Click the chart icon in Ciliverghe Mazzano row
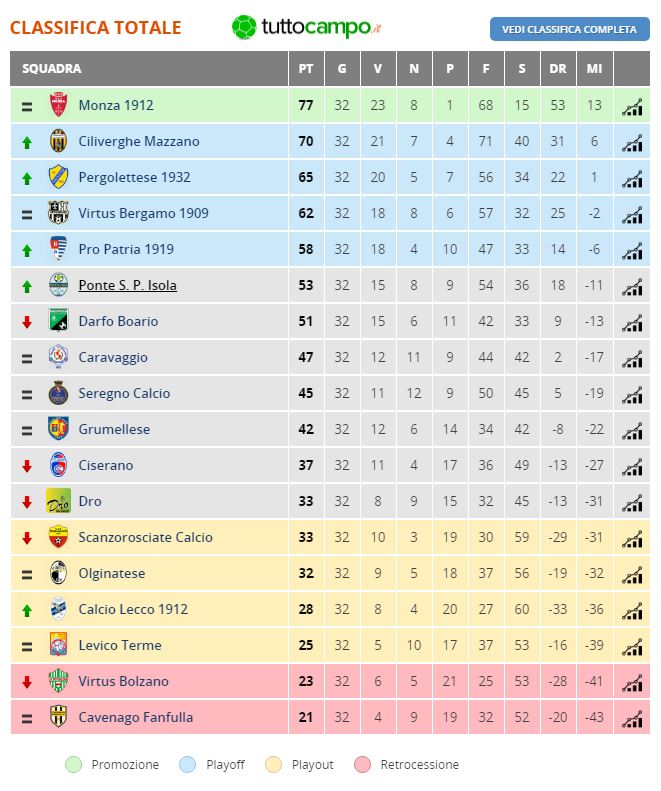661x791 pixels. click(631, 142)
